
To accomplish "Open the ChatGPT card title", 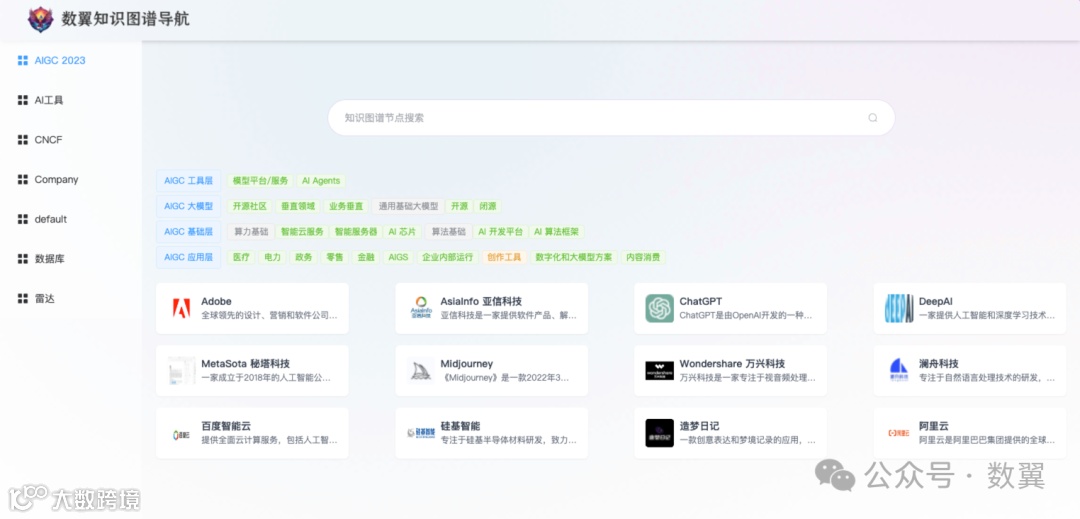I will coord(700,301).
